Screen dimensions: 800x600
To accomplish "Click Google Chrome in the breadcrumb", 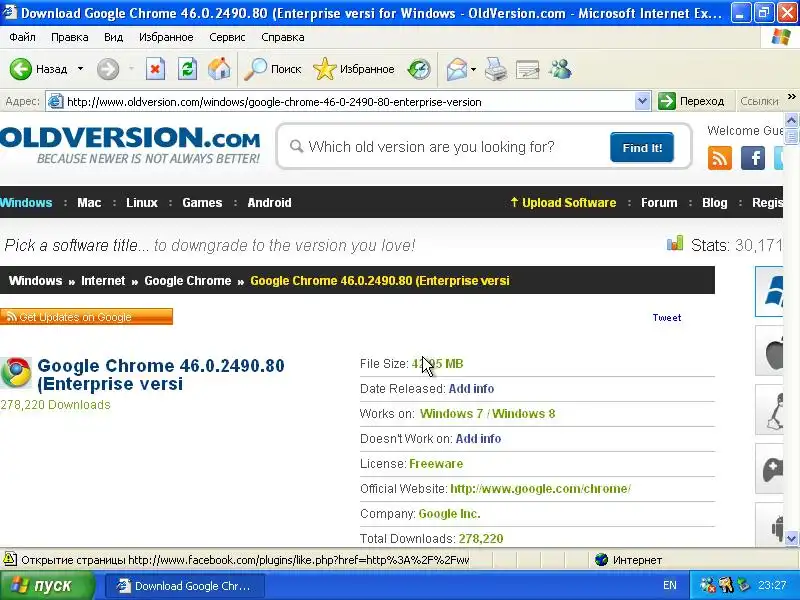I will 187,281.
